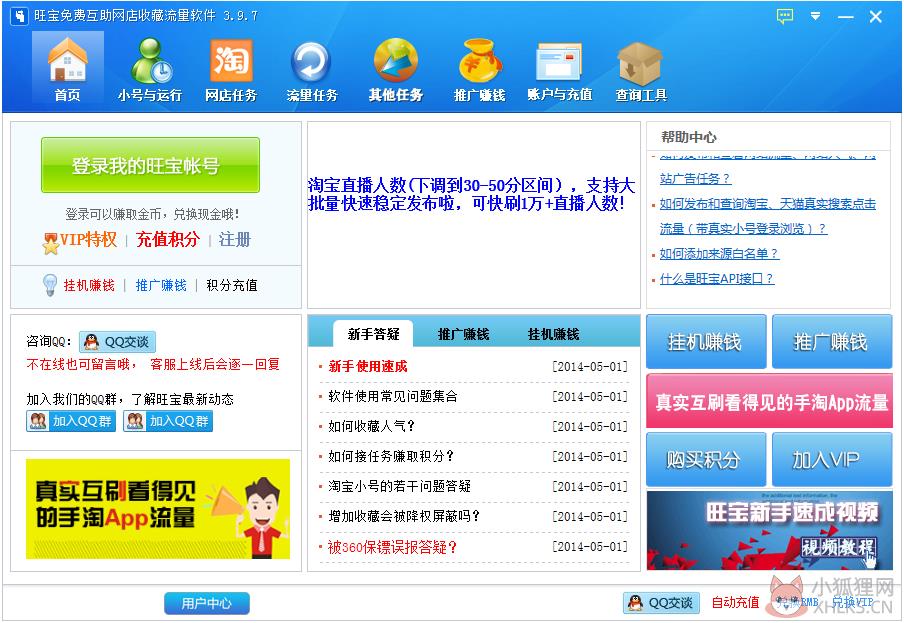Click the 注册 register link

pos(235,239)
